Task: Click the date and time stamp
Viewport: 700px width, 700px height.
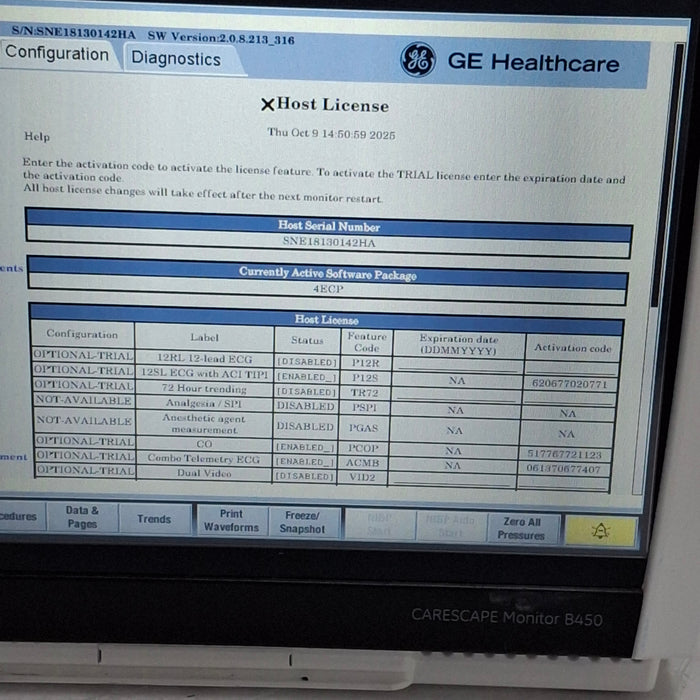Action: click(331, 133)
